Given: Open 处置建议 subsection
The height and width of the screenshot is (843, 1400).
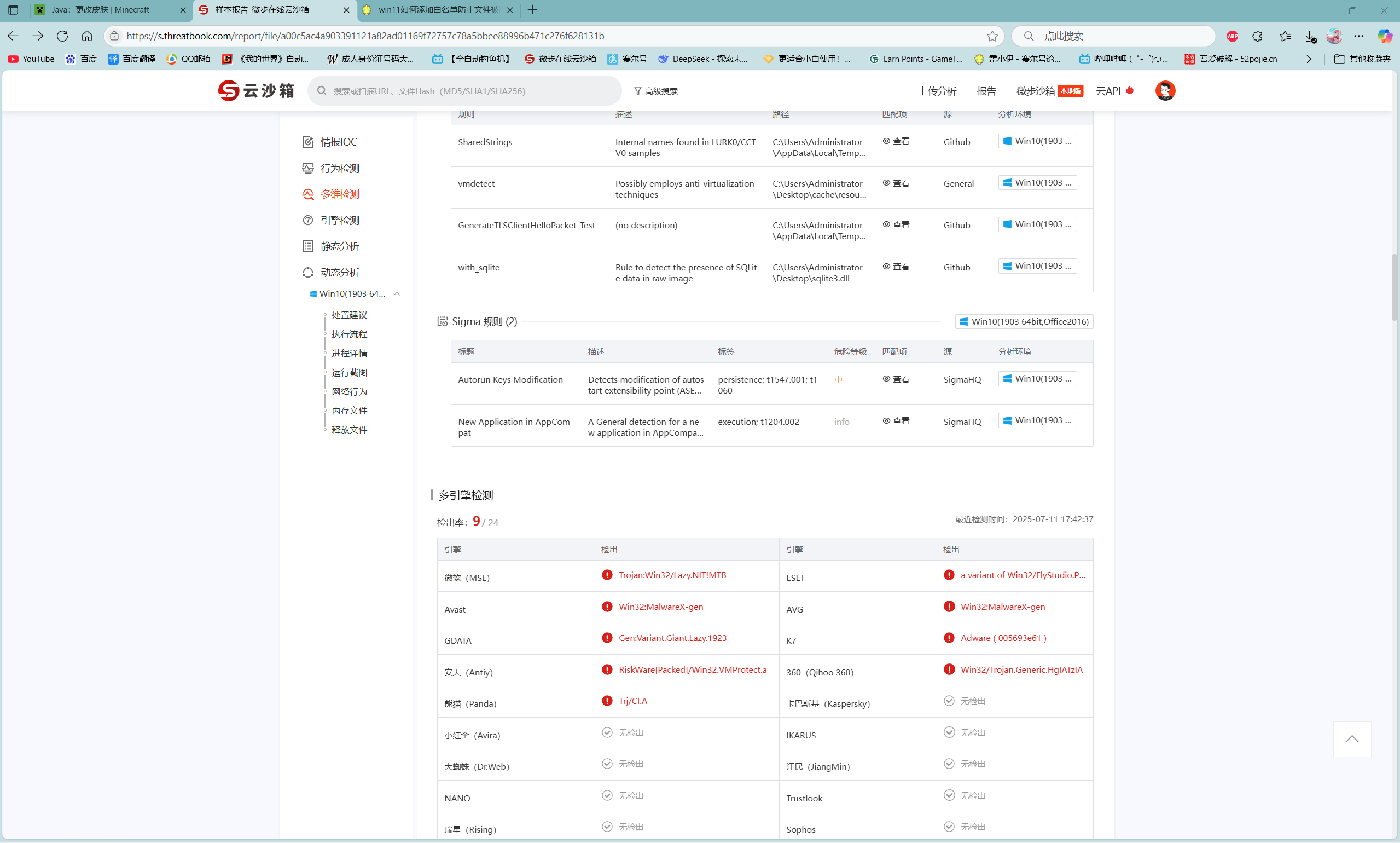Looking at the screenshot, I should tap(349, 315).
